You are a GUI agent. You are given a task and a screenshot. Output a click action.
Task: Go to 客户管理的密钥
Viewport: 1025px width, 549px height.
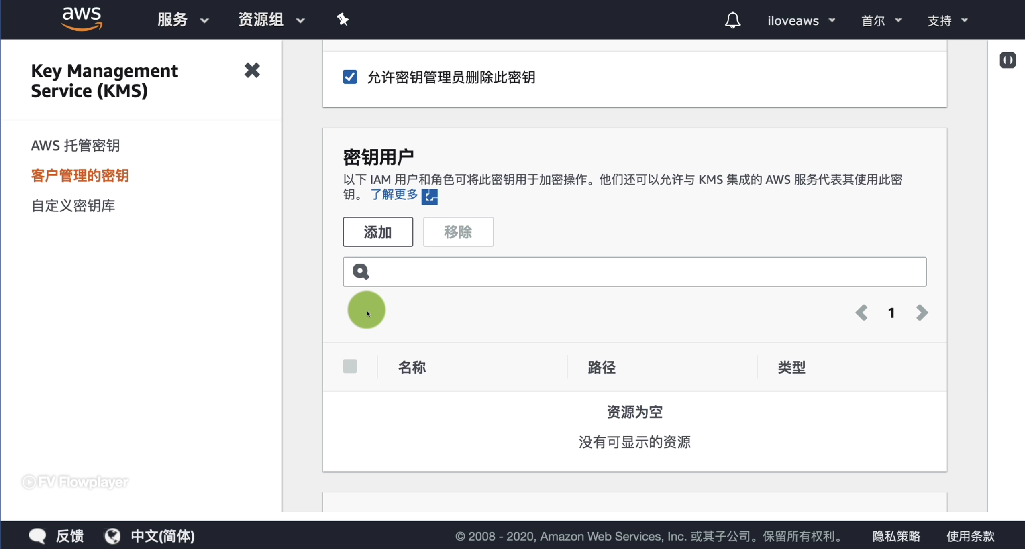80,175
